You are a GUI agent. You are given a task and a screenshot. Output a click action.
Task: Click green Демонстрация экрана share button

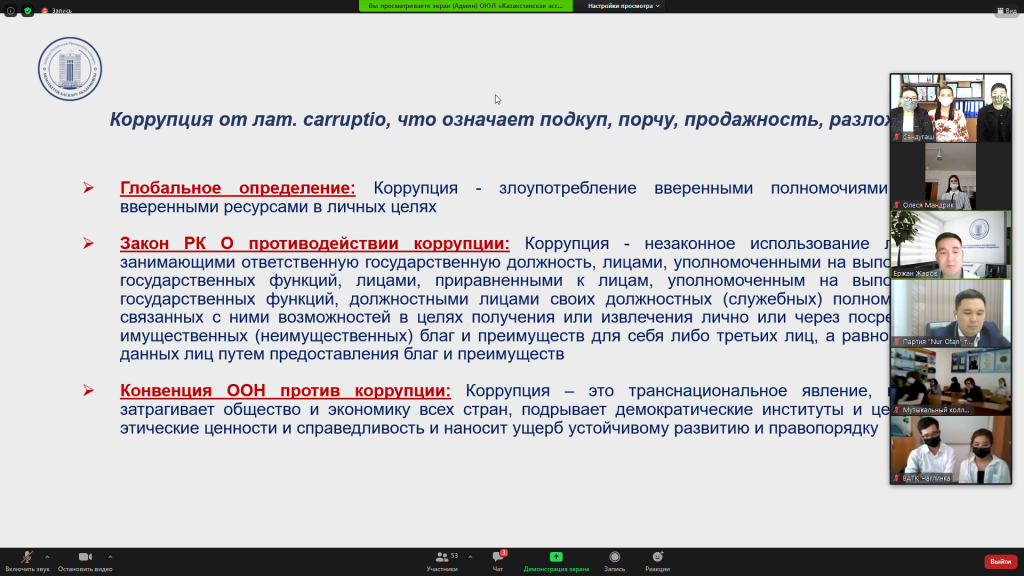(556, 560)
